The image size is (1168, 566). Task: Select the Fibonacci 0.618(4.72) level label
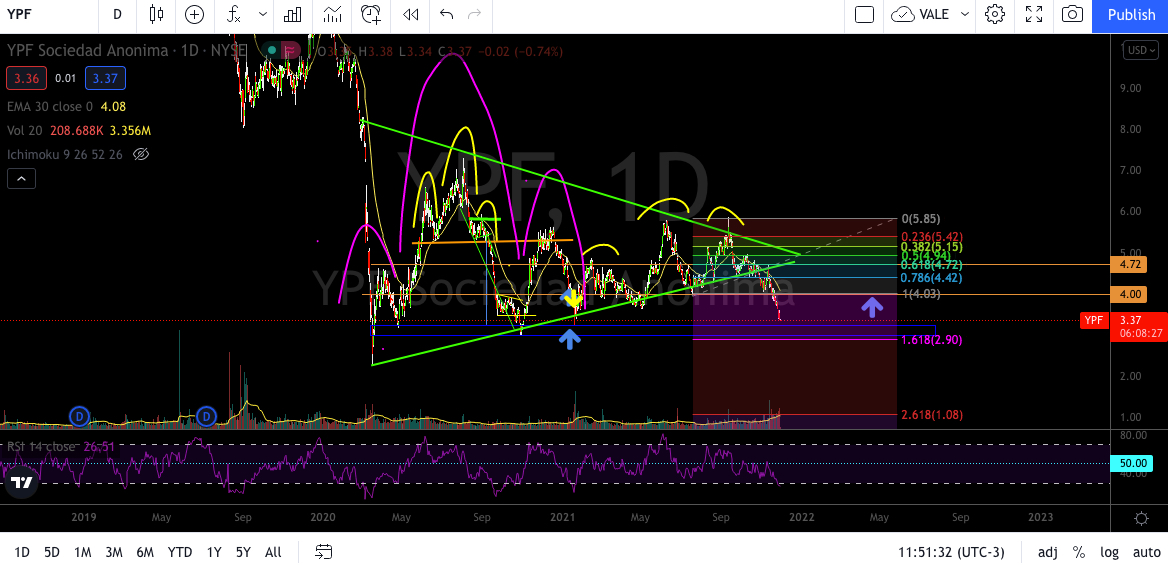931,264
